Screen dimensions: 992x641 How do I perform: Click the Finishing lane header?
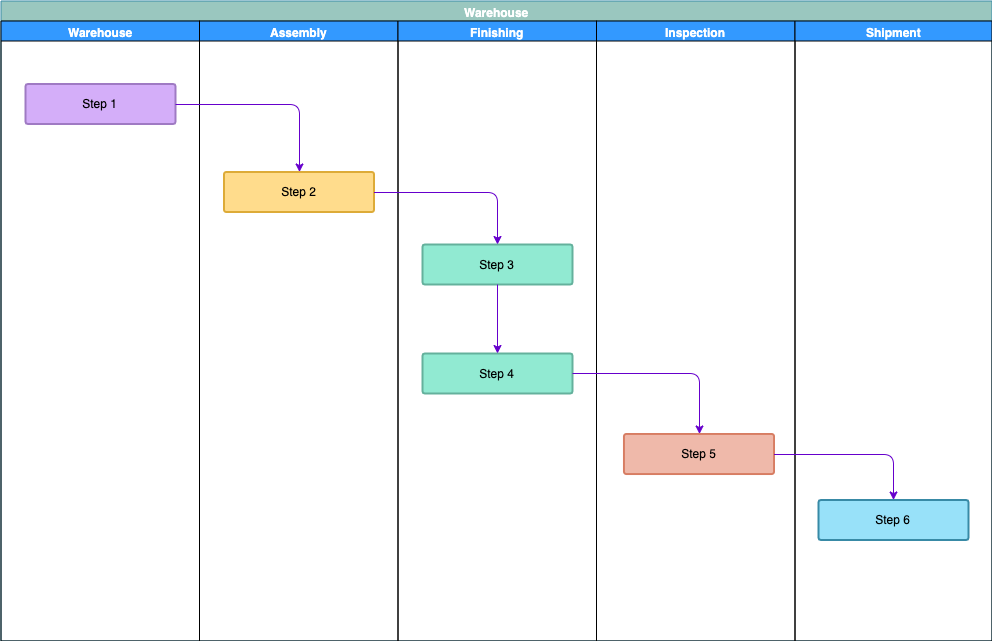497,32
